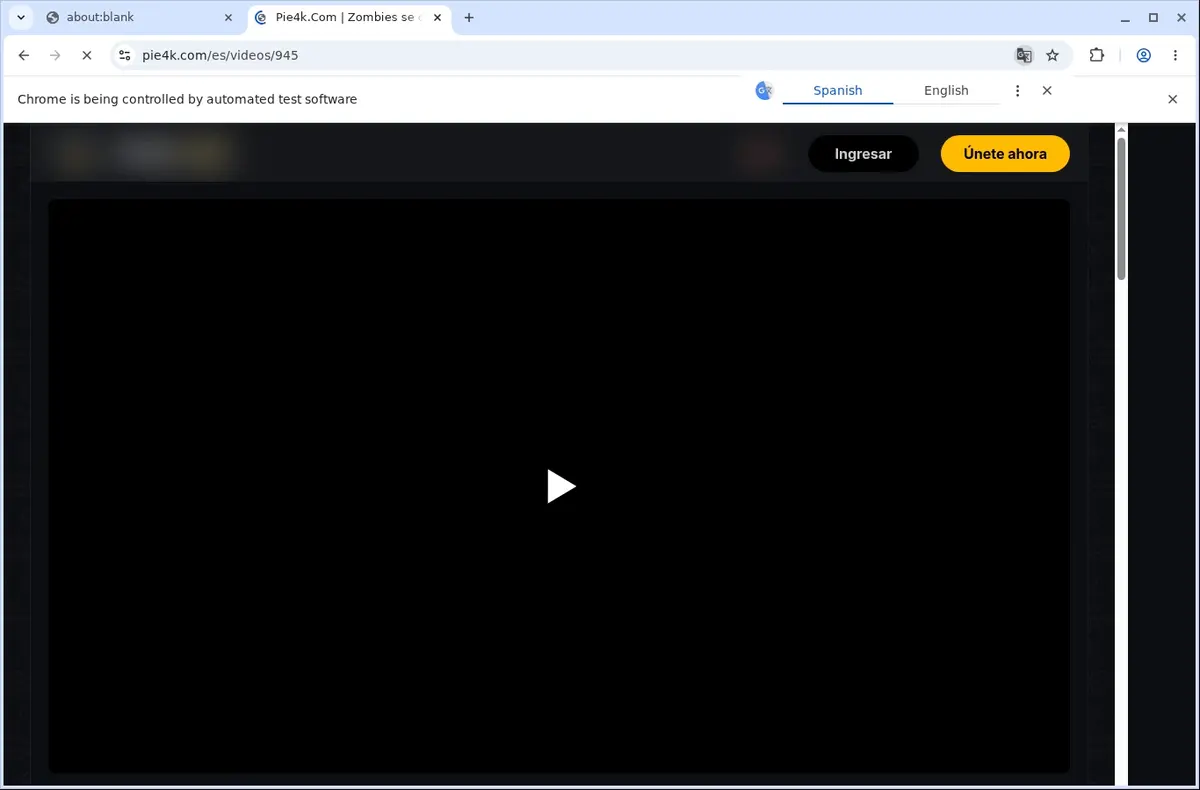Click the Ingresar login button
The width and height of the screenshot is (1200, 790).
[x=863, y=154]
